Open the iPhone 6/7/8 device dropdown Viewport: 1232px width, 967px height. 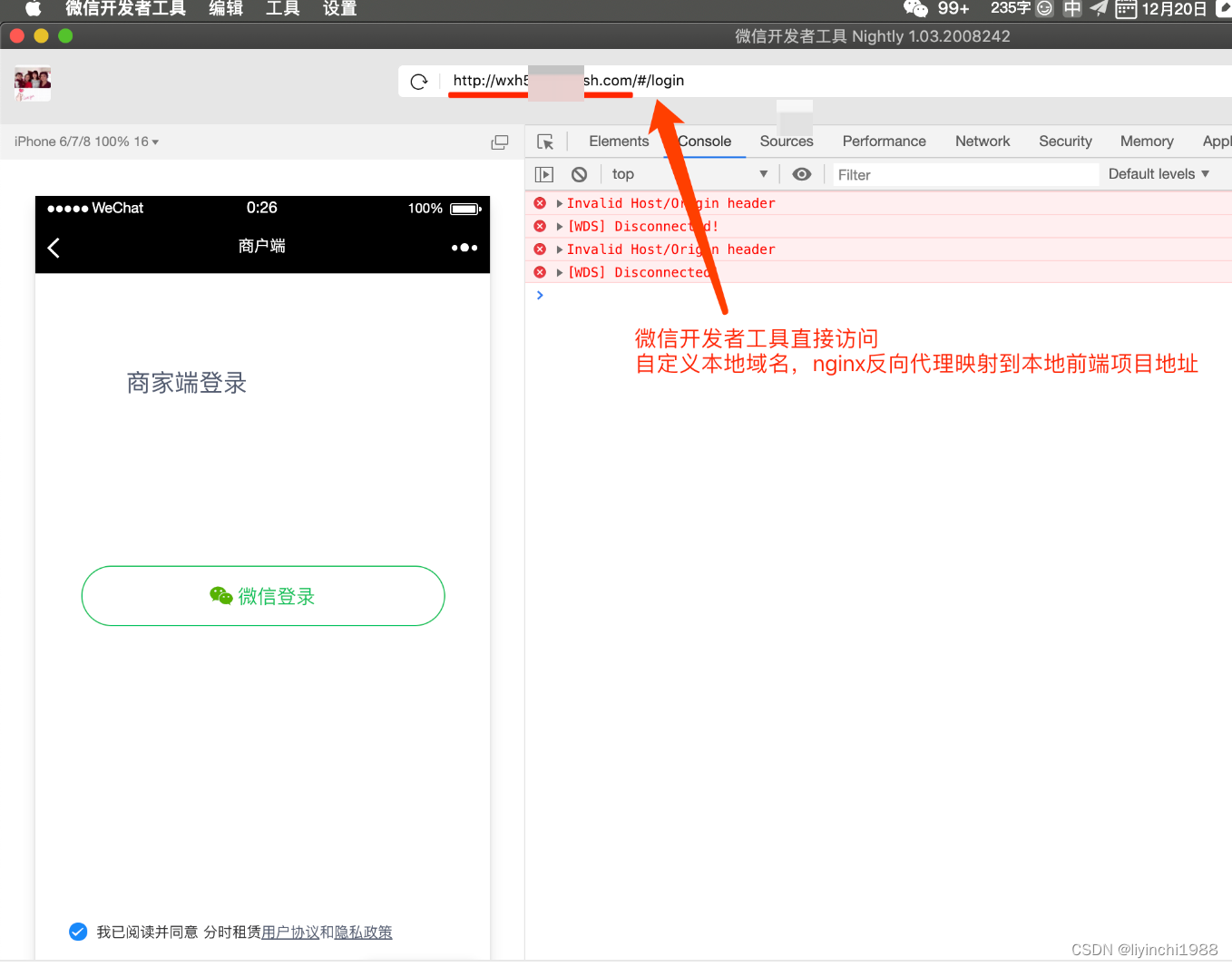click(86, 142)
